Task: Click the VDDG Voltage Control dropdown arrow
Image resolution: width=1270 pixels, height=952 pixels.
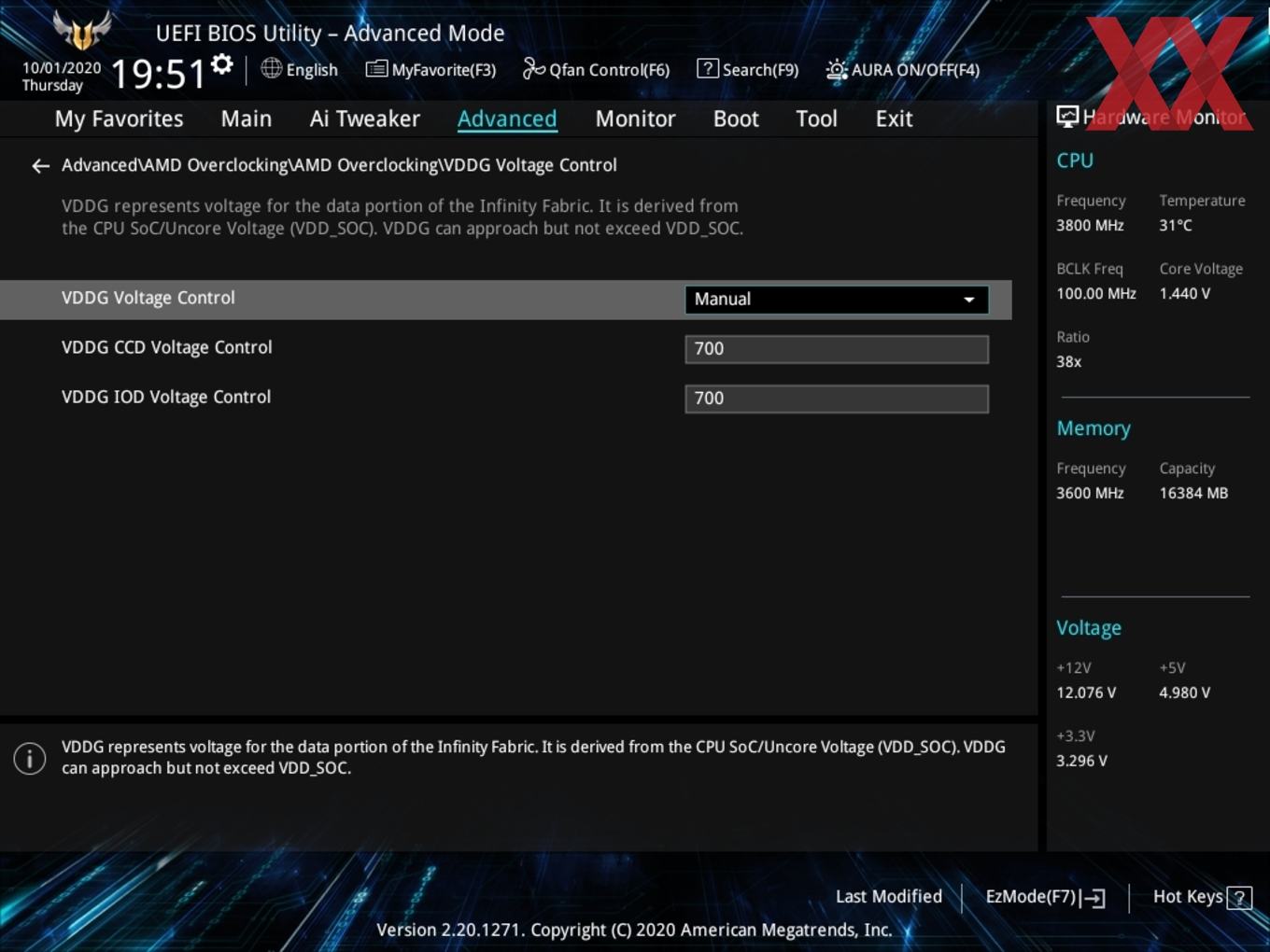Action: 969,300
